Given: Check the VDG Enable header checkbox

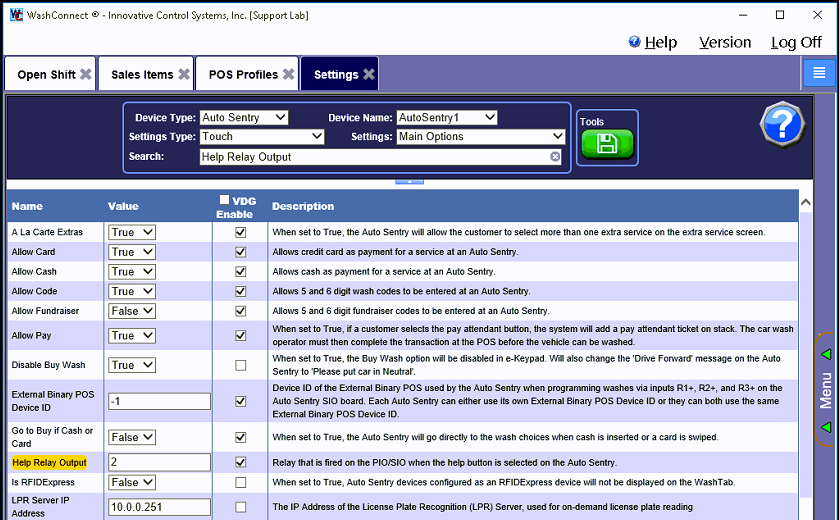Looking at the screenshot, I should click(x=224, y=200).
